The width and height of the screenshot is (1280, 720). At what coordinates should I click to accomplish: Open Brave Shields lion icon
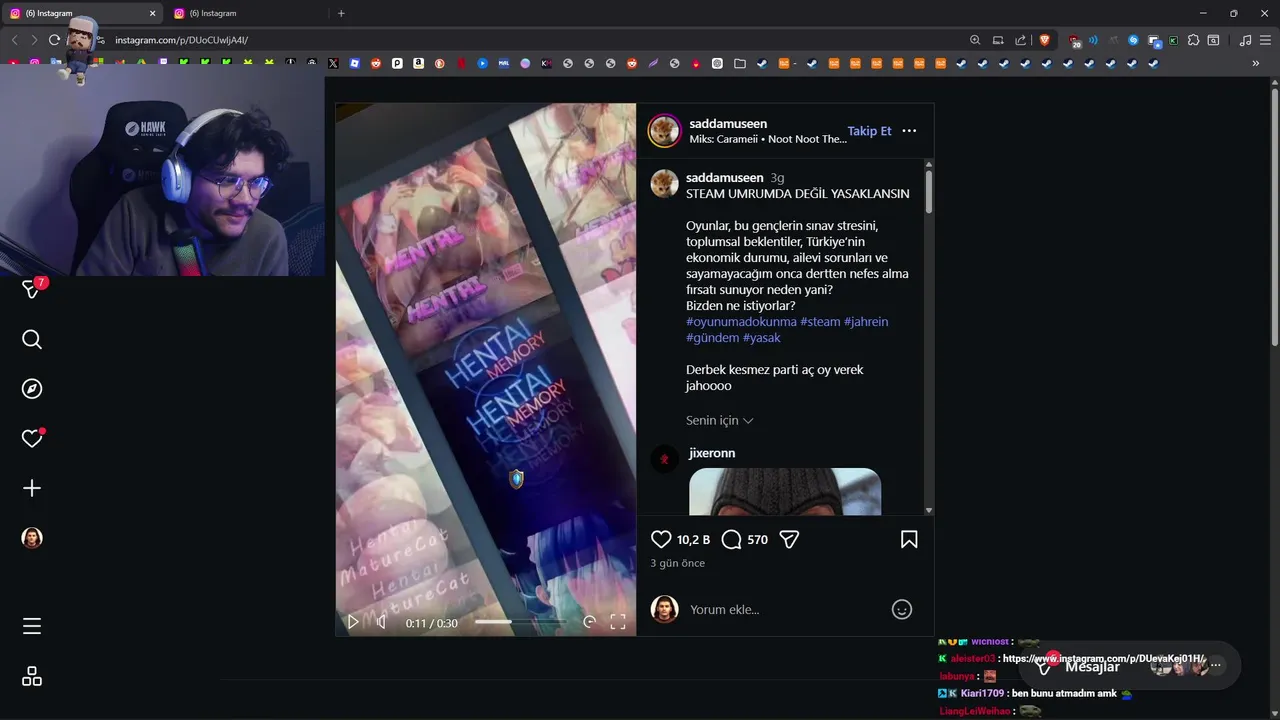(x=1045, y=40)
